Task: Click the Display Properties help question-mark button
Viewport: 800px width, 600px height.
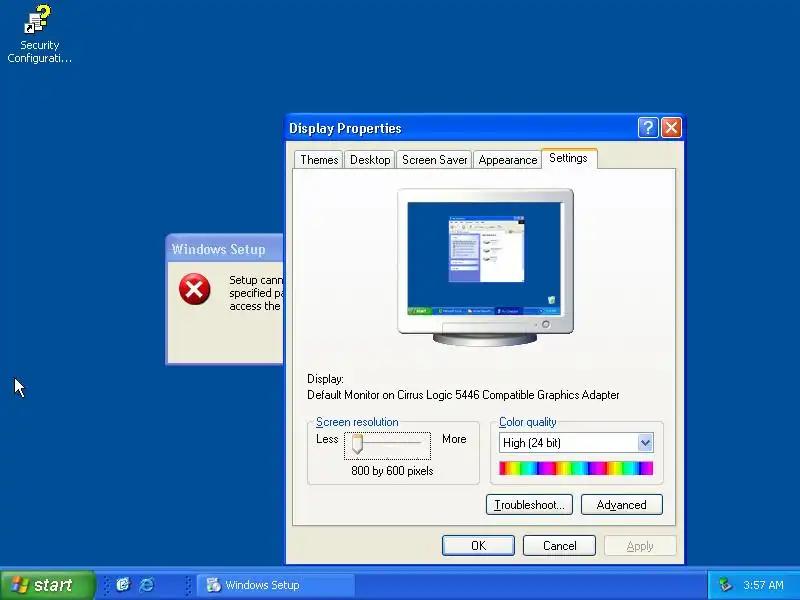Action: point(647,128)
